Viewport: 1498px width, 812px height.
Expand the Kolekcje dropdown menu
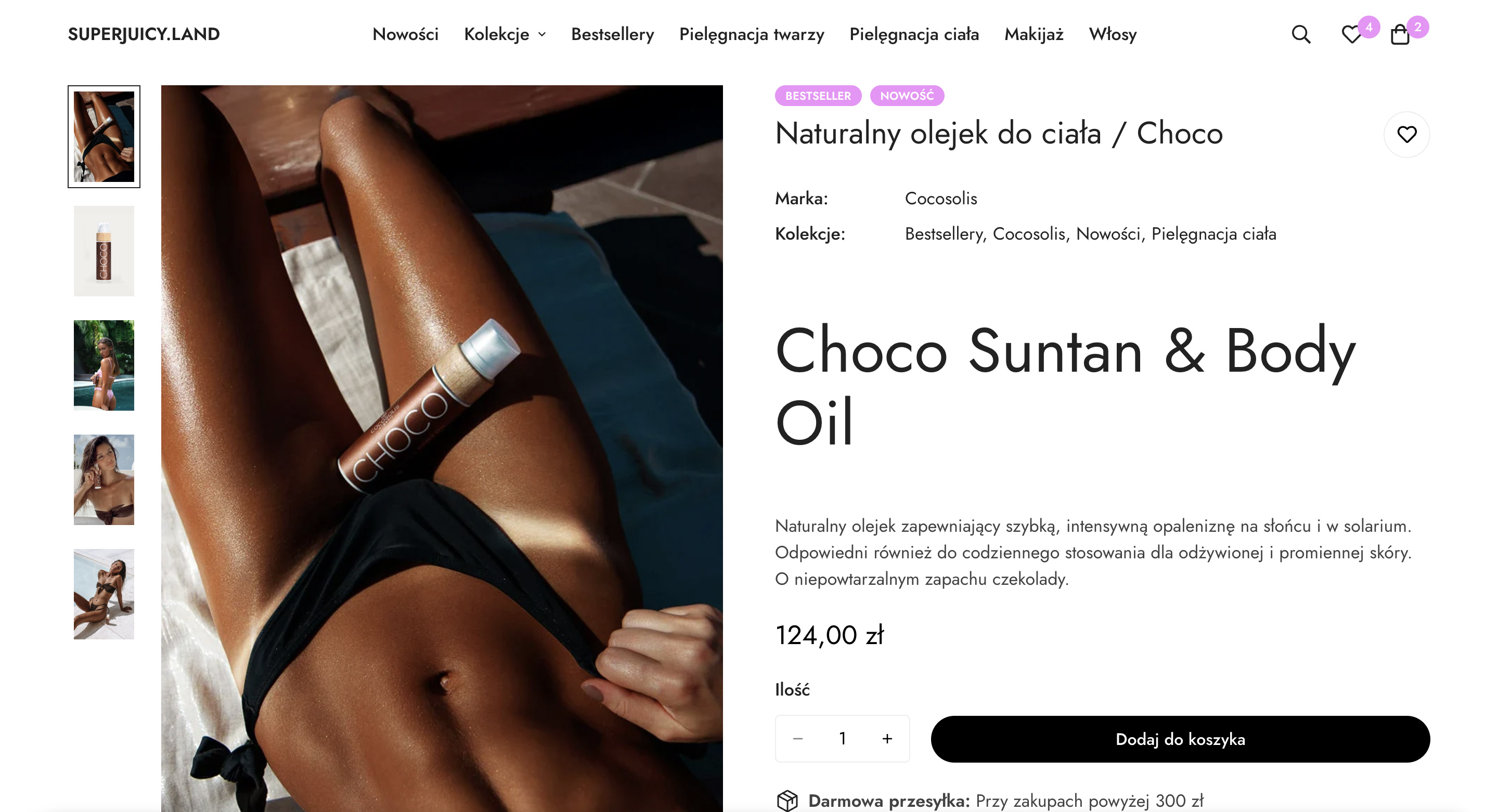click(x=505, y=34)
